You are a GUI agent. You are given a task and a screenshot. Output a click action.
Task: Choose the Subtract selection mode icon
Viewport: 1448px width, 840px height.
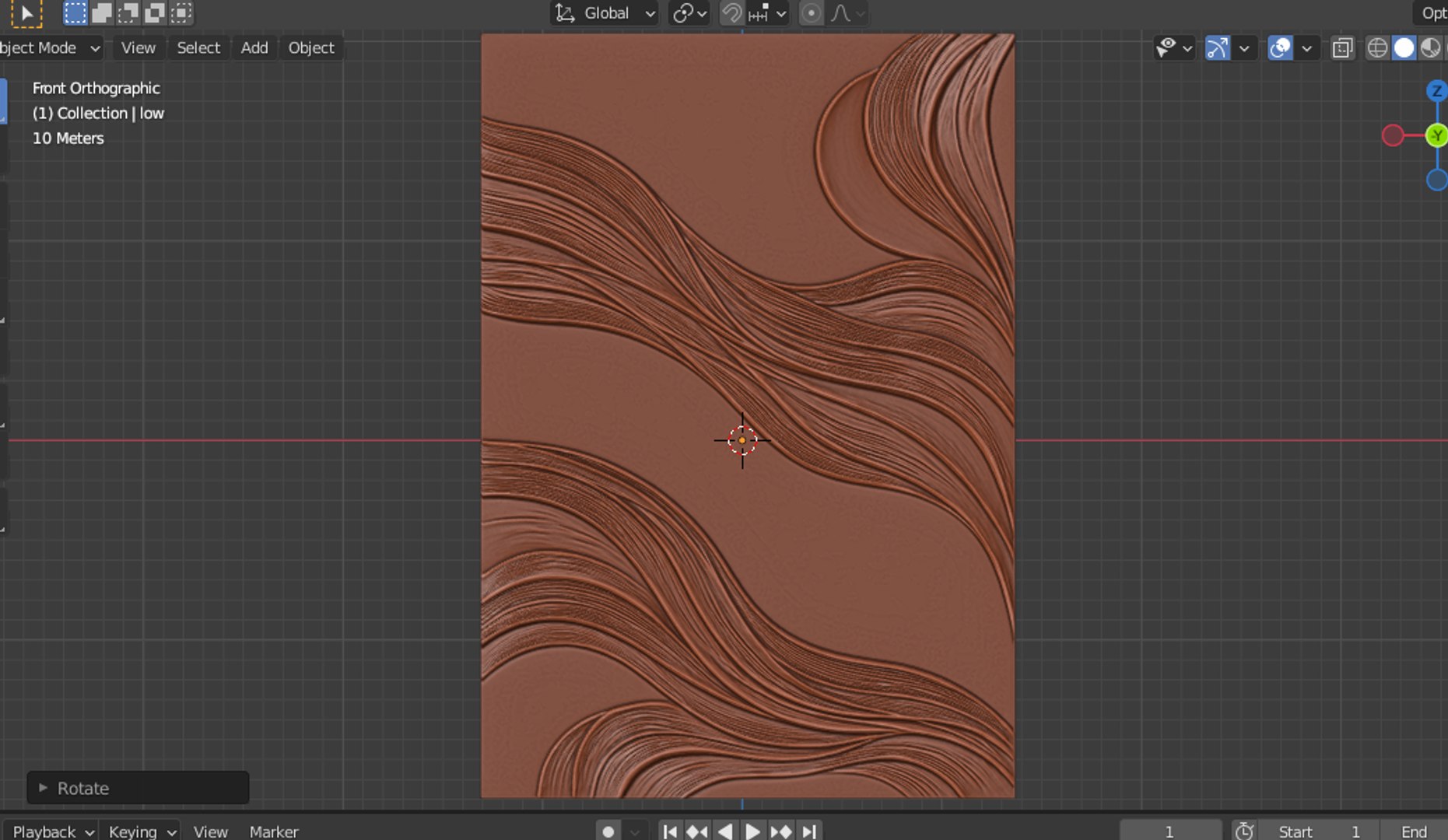click(x=128, y=12)
